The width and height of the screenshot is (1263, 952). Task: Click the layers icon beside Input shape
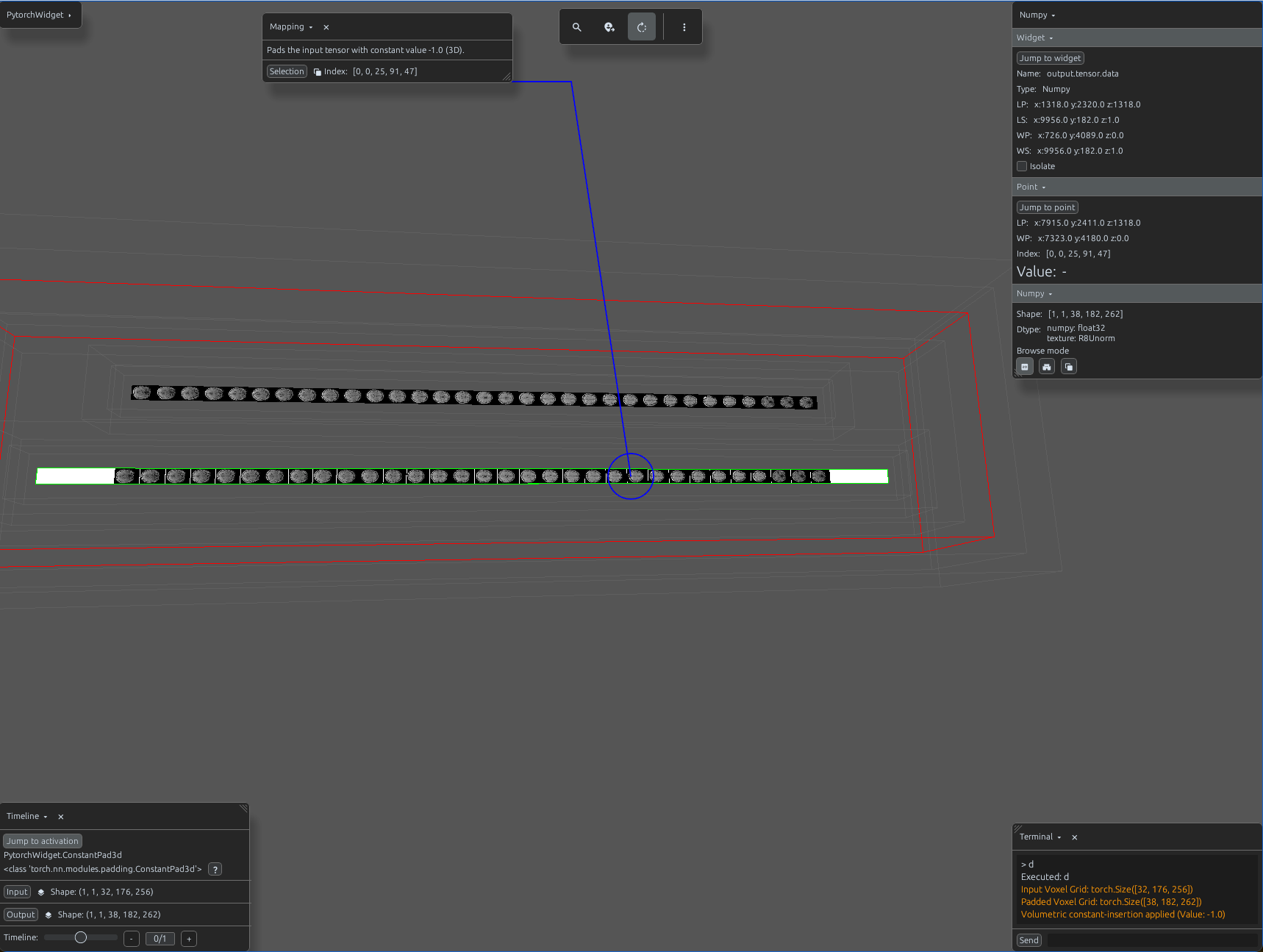[41, 892]
